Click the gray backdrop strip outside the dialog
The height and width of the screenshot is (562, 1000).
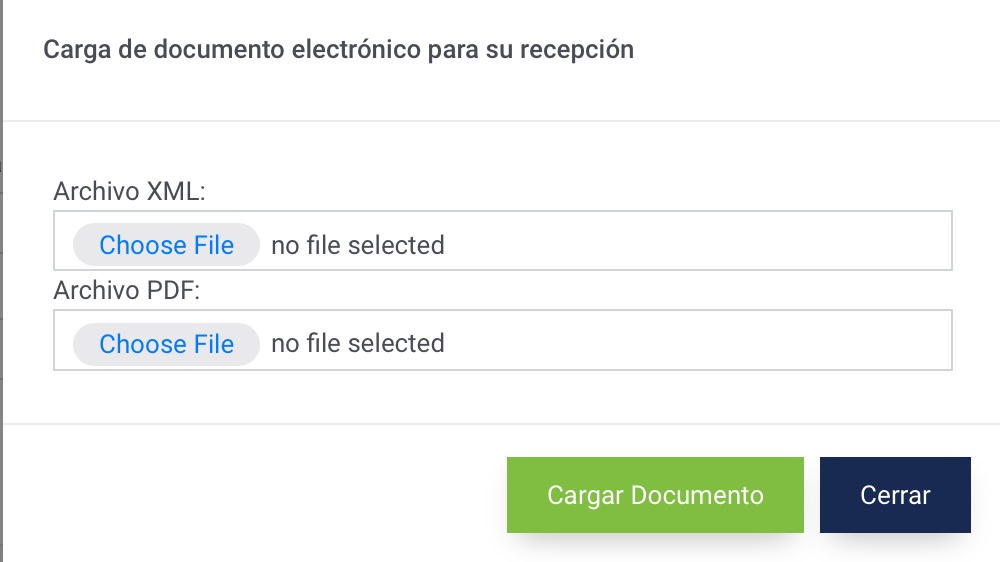pos(1,300)
